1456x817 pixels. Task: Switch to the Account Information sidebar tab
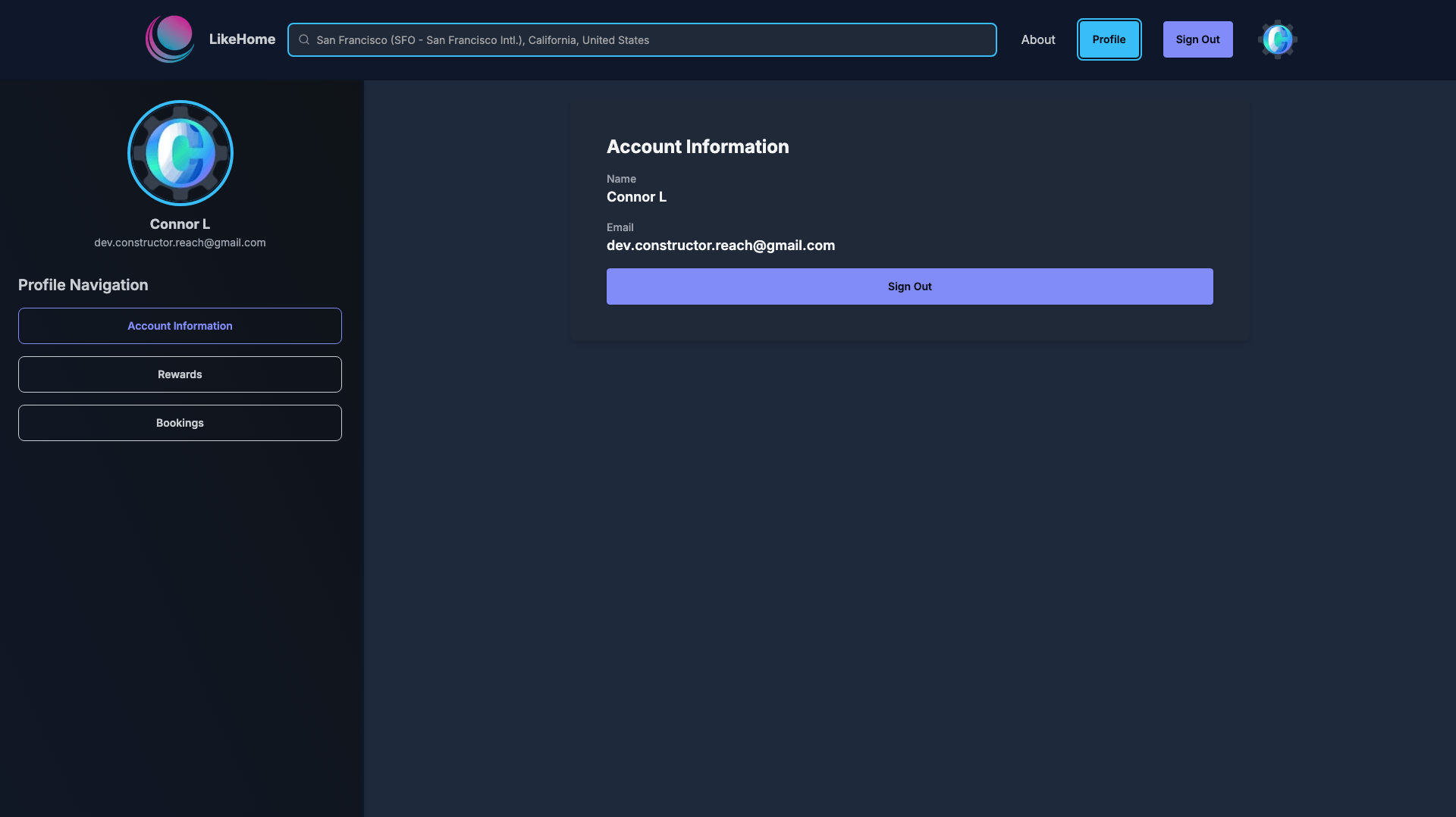tap(180, 326)
